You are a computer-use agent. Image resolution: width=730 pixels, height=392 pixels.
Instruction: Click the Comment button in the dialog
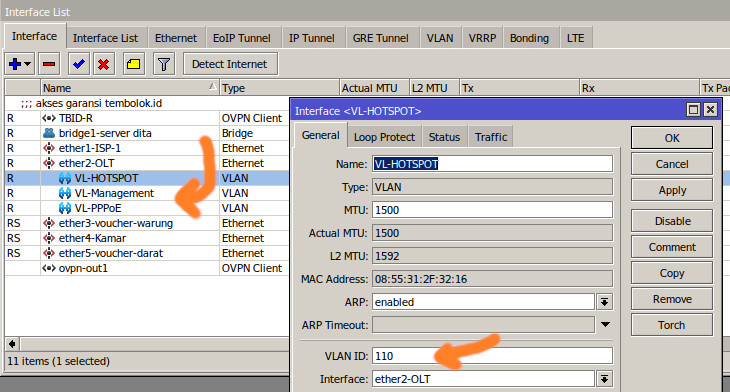coord(672,247)
